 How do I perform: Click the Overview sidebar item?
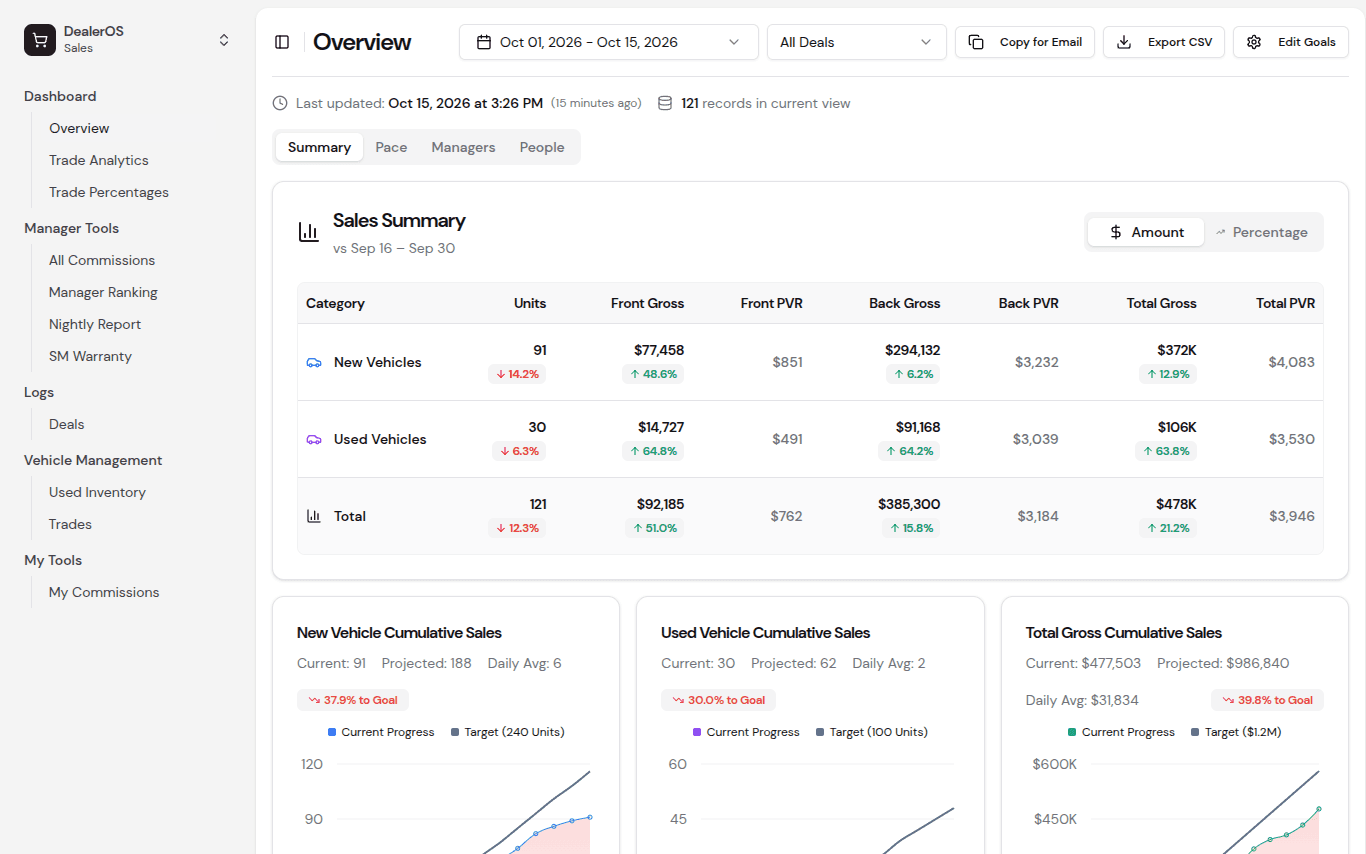click(79, 128)
